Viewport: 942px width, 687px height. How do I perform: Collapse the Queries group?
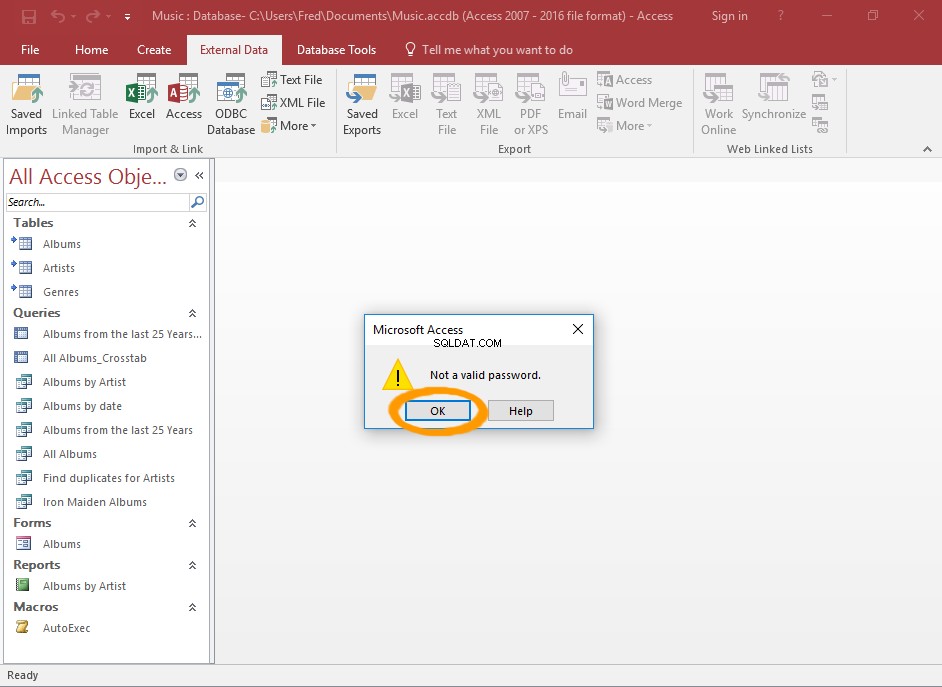(x=192, y=313)
